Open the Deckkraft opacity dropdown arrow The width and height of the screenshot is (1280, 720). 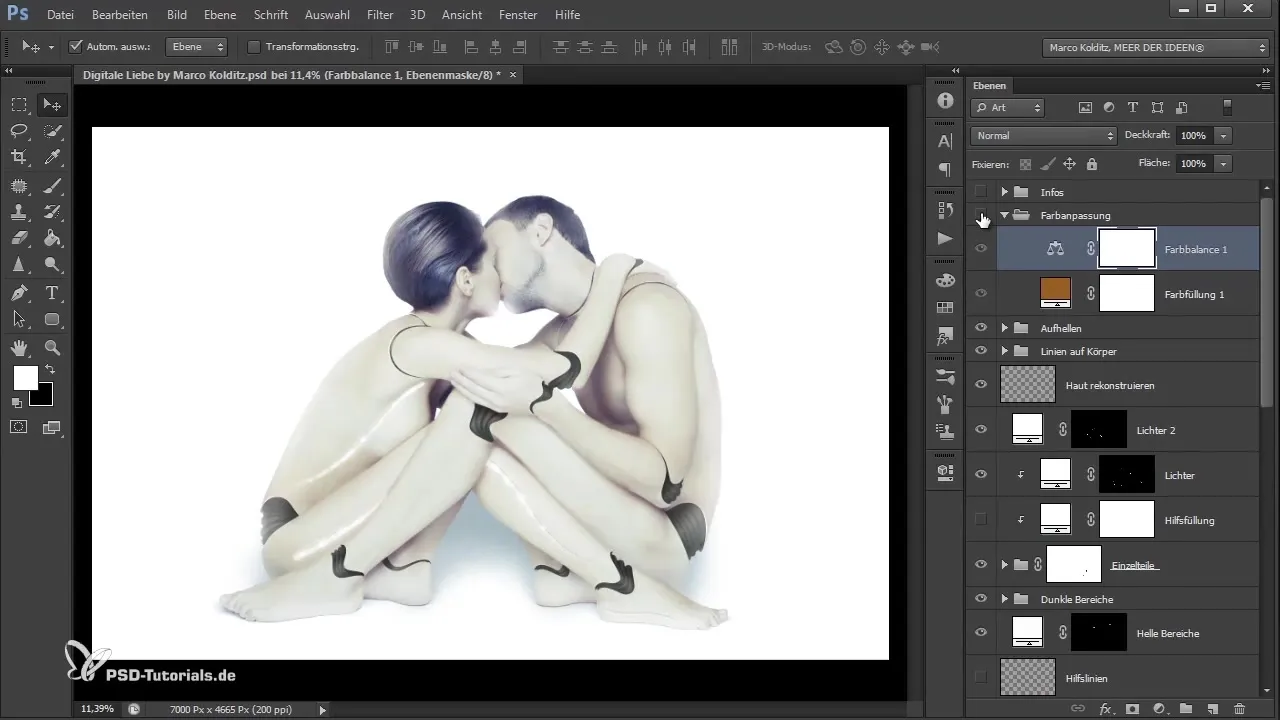click(x=1224, y=135)
